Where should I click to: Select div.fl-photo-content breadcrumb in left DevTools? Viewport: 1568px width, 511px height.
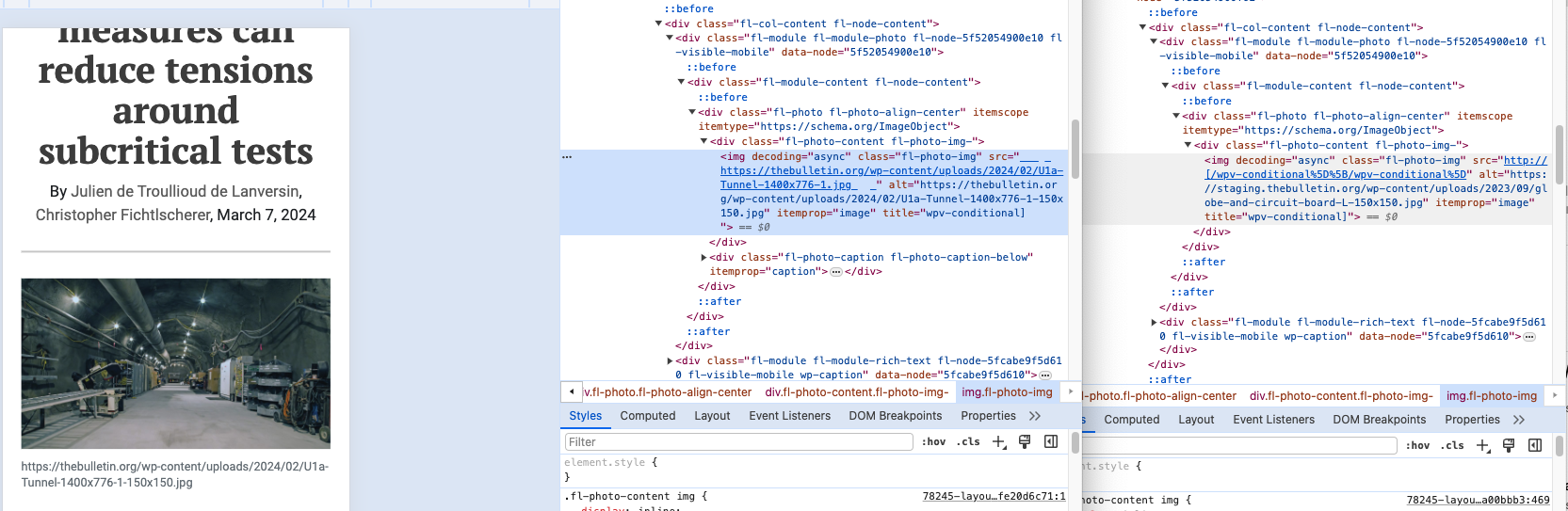pyautogui.click(x=856, y=392)
